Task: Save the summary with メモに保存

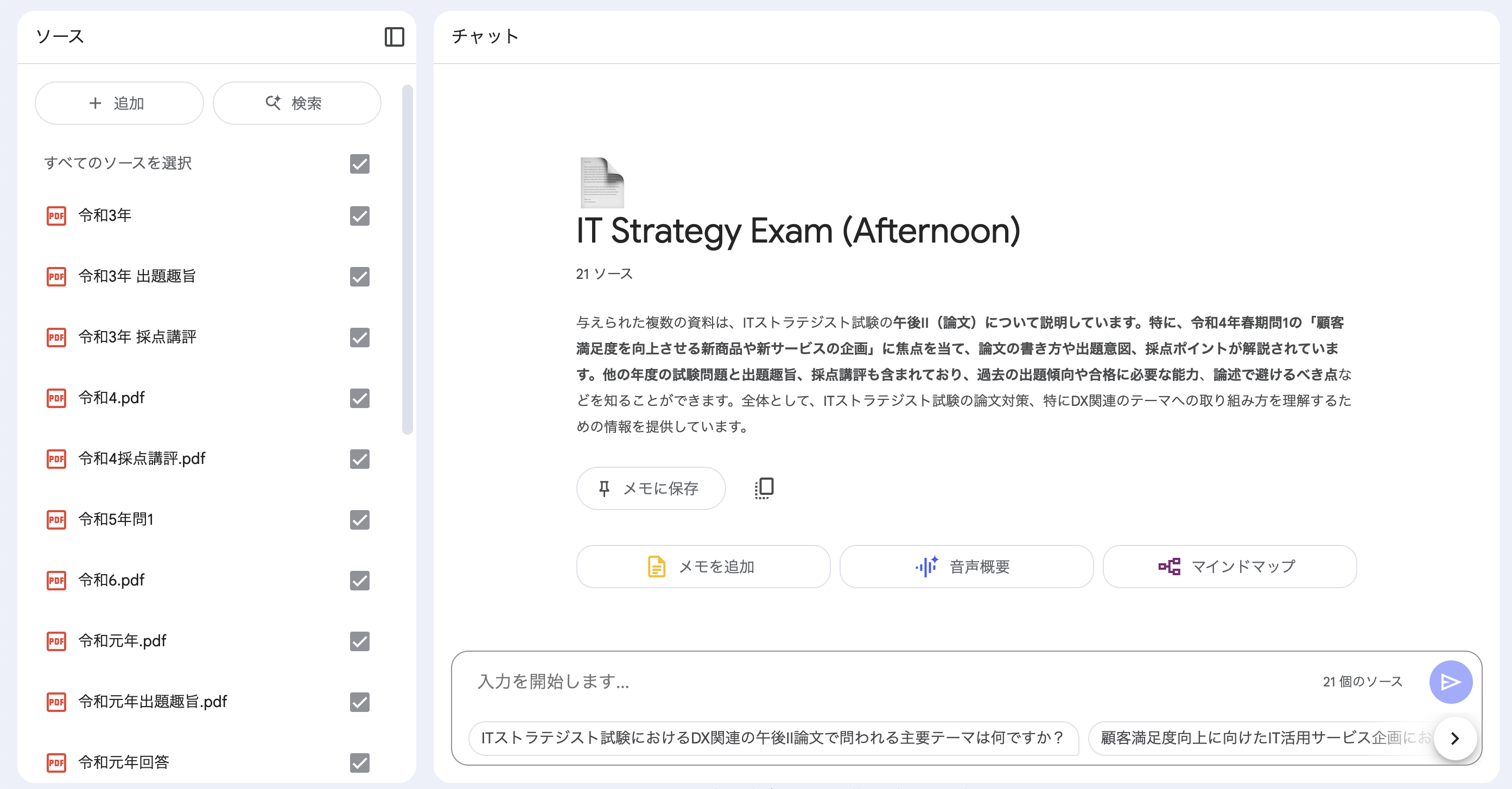Action: pos(650,488)
